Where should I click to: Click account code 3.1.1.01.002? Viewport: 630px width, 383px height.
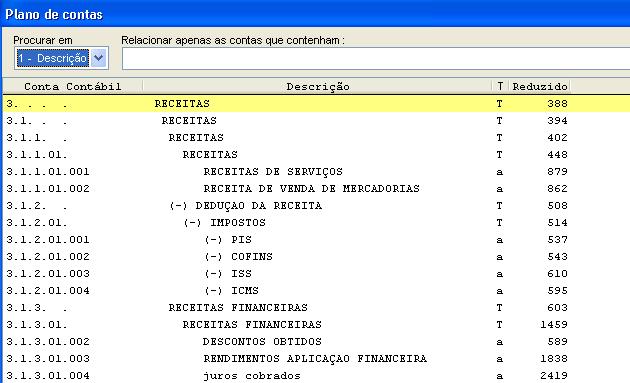48,188
